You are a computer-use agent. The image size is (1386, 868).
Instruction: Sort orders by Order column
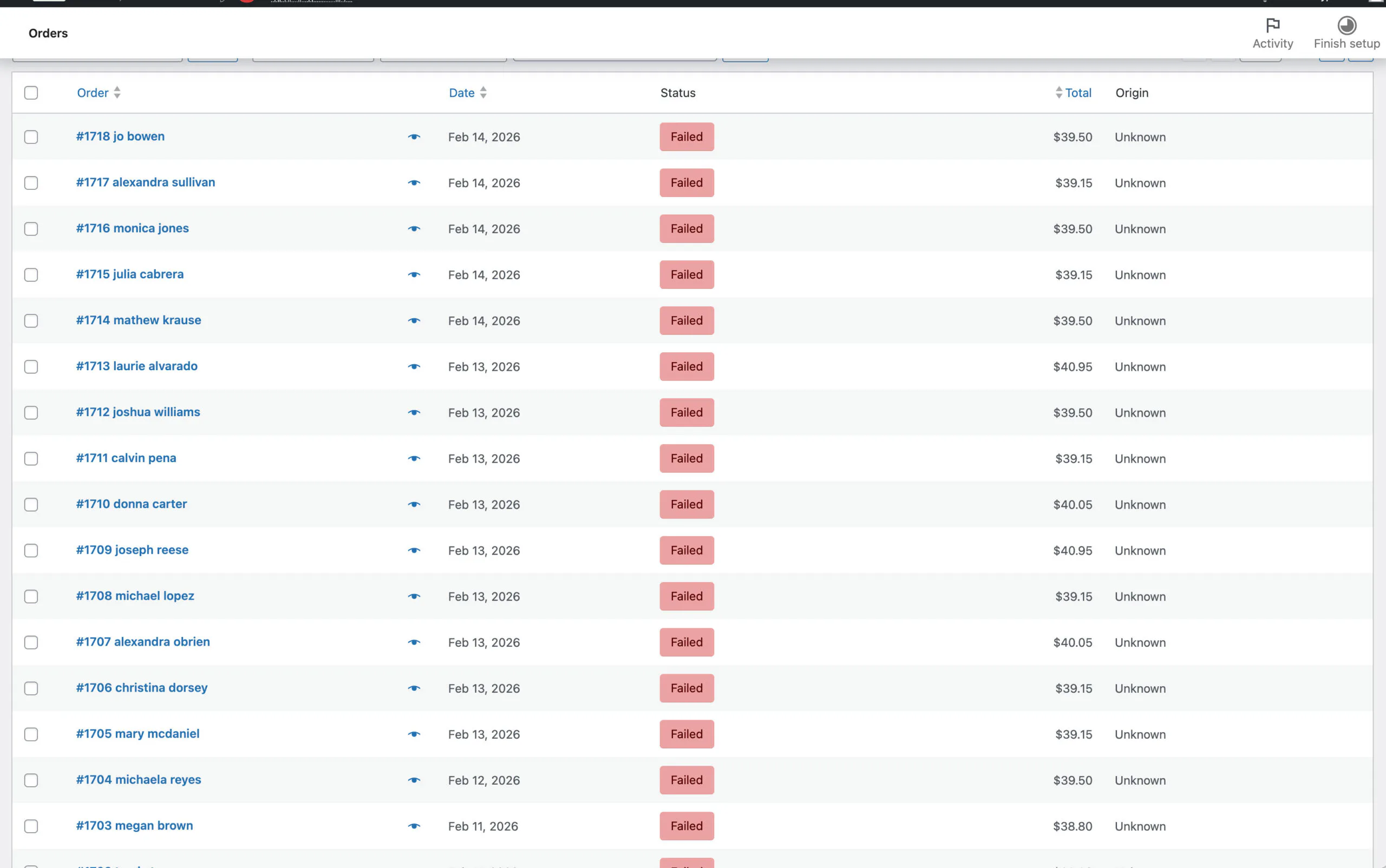click(x=98, y=93)
